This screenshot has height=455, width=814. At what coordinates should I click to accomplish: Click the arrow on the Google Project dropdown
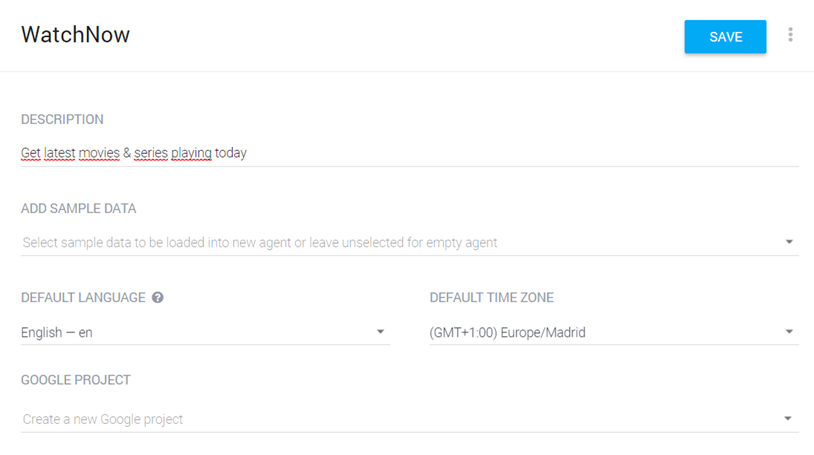coord(788,419)
